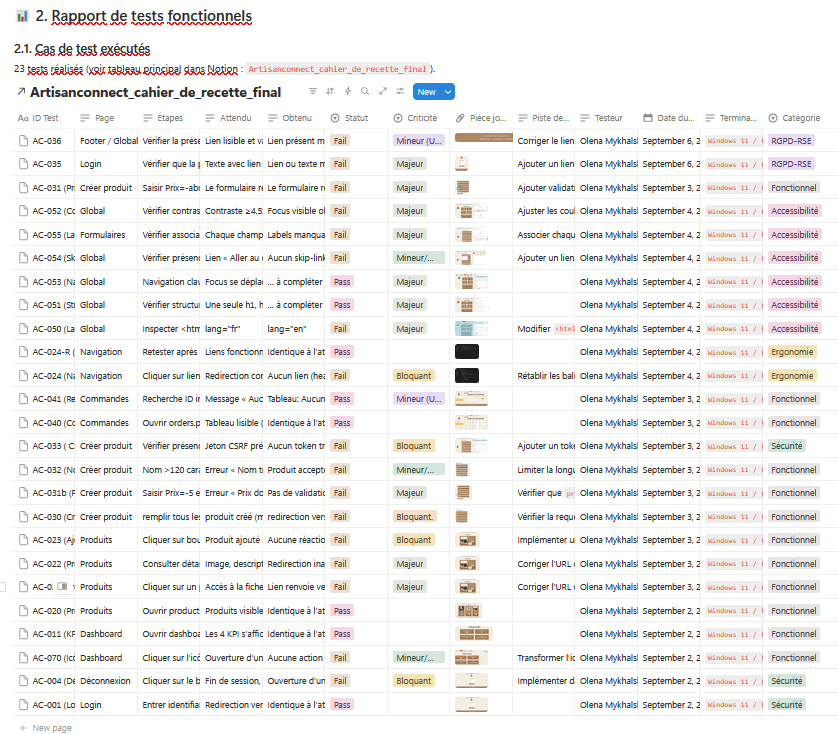
Task: Tick the checkbox left of the hovered Produits row
Action: point(4,587)
